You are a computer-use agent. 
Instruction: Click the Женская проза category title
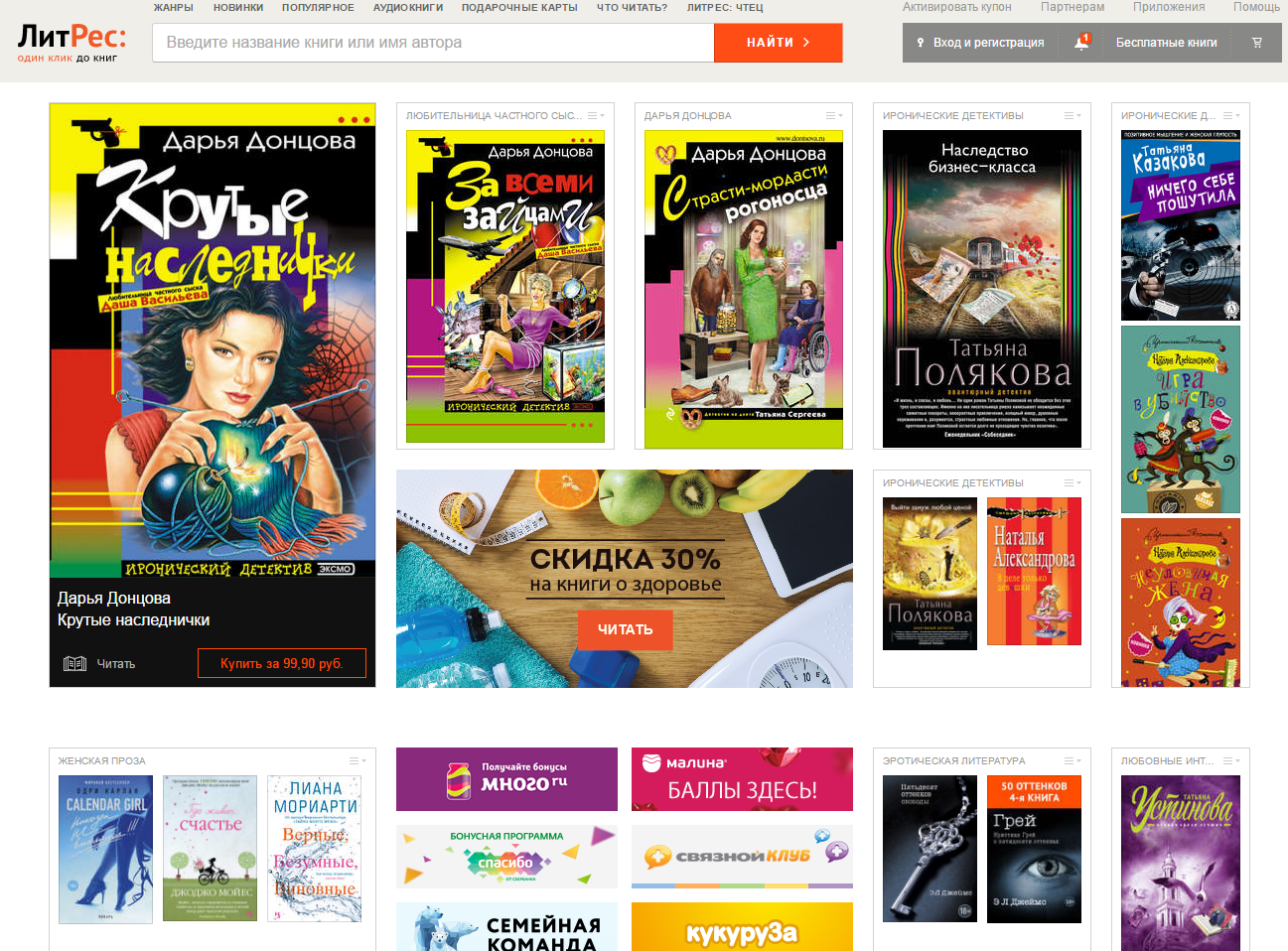(x=102, y=761)
